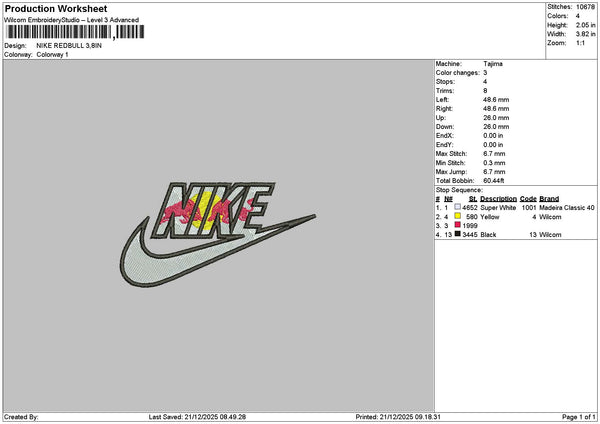Click the 'Down:' label

[x=445, y=127]
